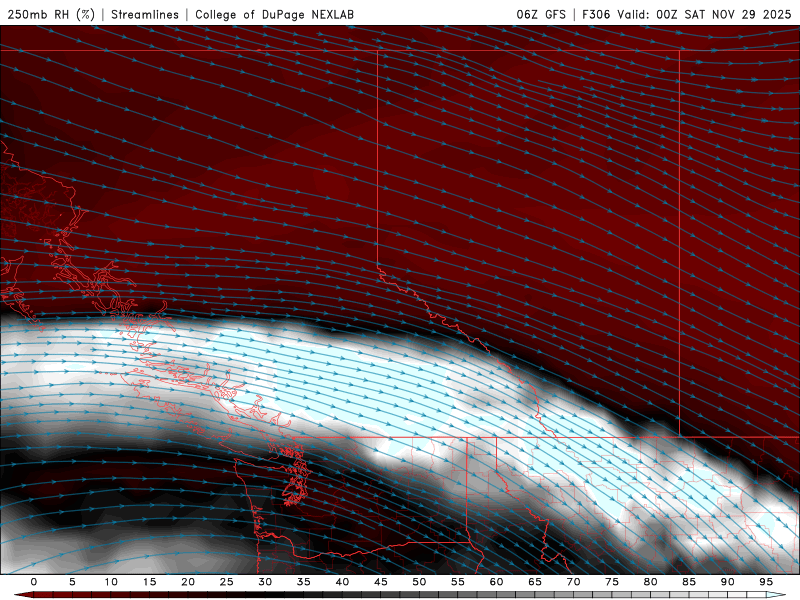Click the colorbar label '20'
This screenshot has width=800, height=600.
(x=188, y=582)
